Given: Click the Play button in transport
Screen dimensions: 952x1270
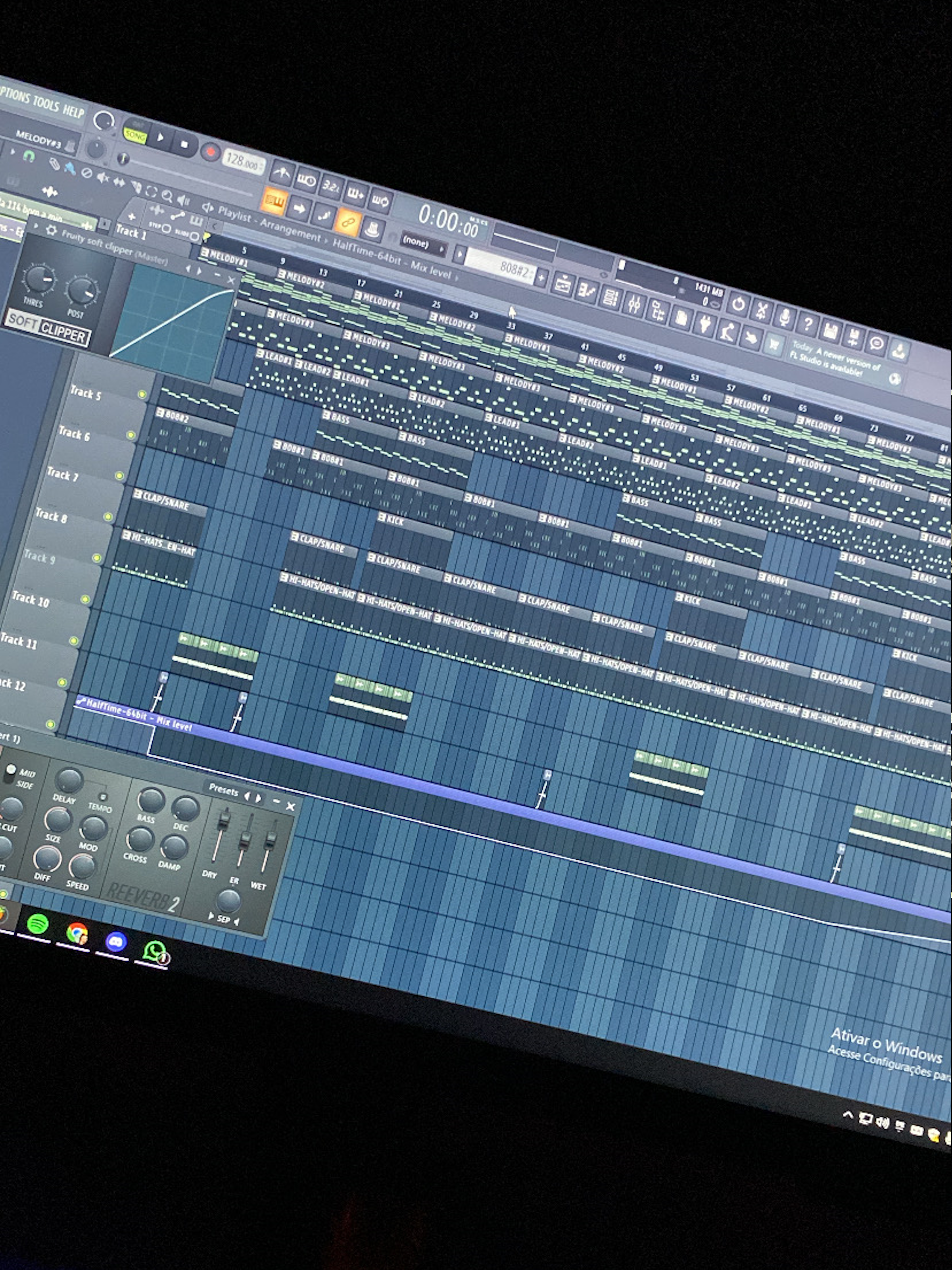Looking at the screenshot, I should pyautogui.click(x=161, y=138).
